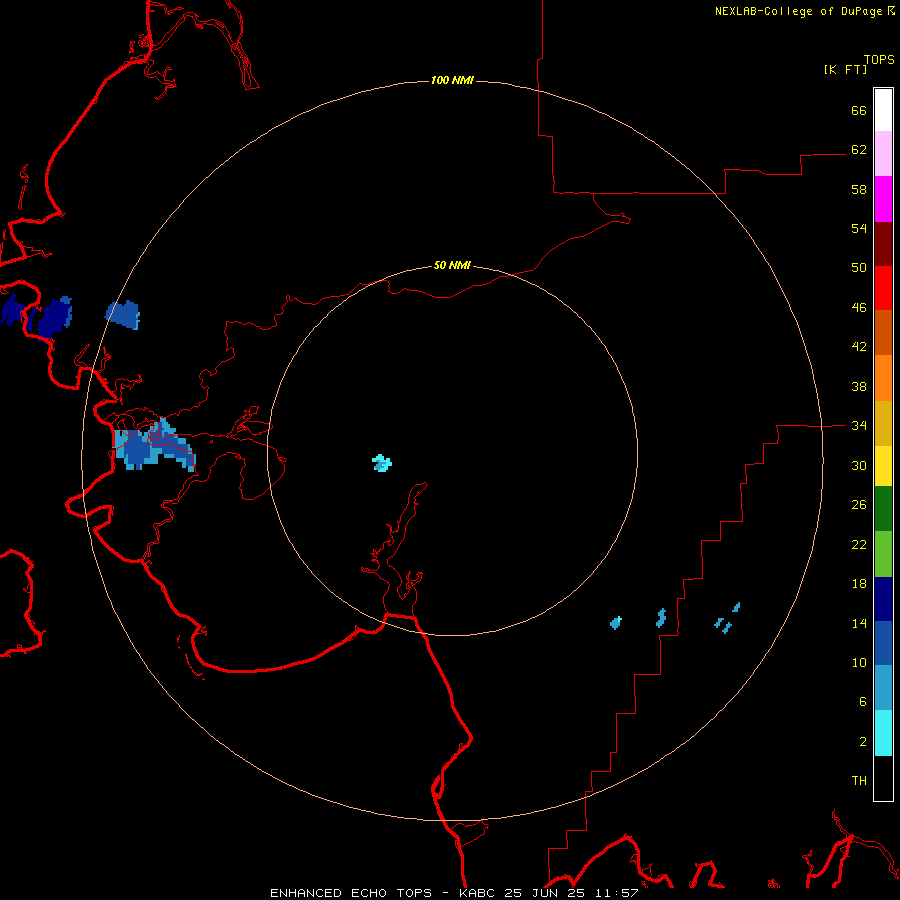Click the cyan echo near radar center
Image resolution: width=900 pixels, height=900 pixels.
(382, 463)
